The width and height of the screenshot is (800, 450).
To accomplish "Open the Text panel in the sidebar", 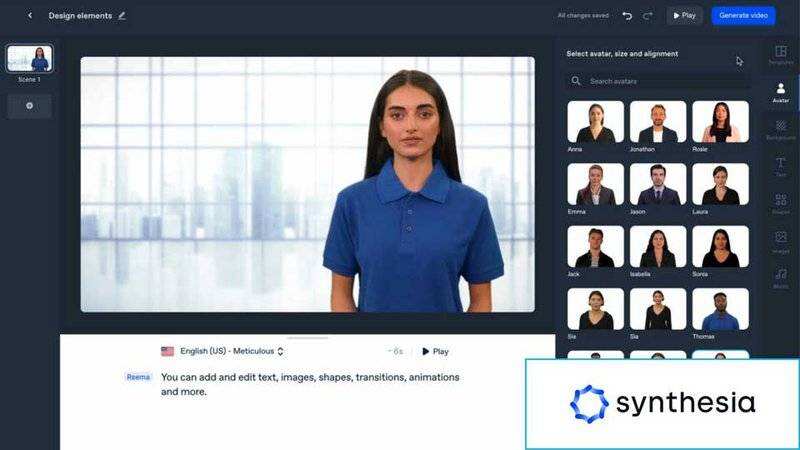I will pos(781,167).
